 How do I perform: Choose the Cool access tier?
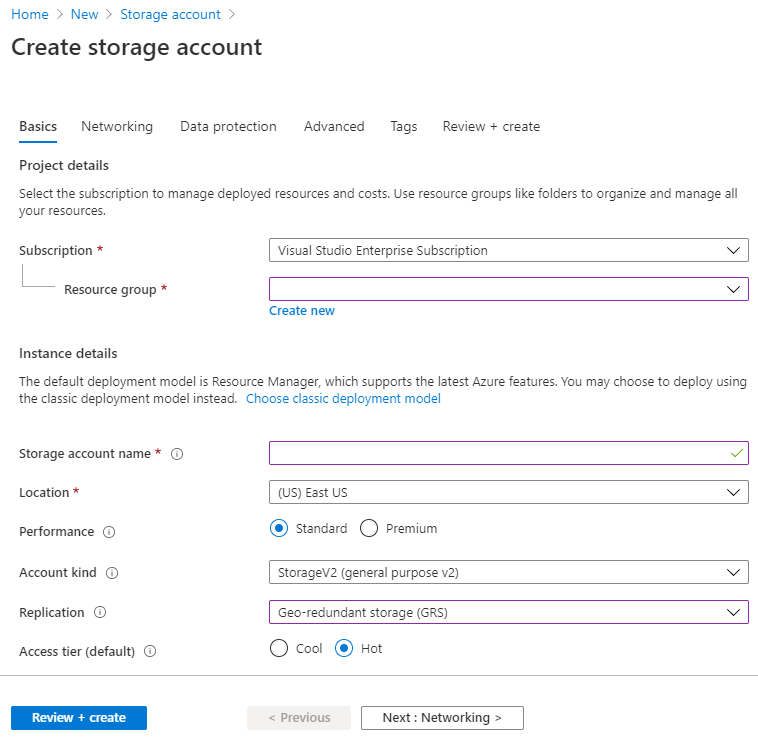click(x=279, y=648)
